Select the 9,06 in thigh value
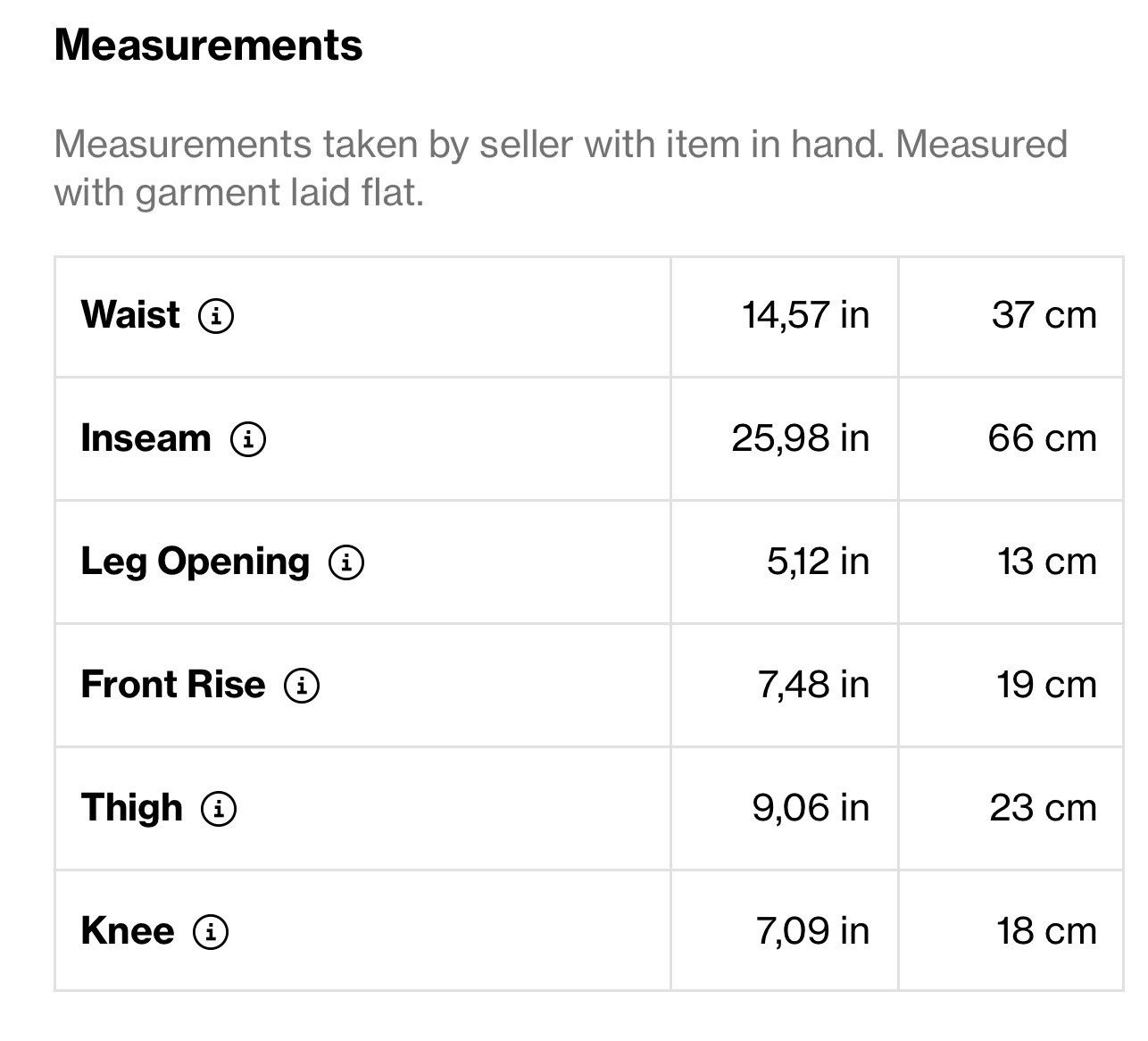This screenshot has height=1041, width=1148. (811, 809)
